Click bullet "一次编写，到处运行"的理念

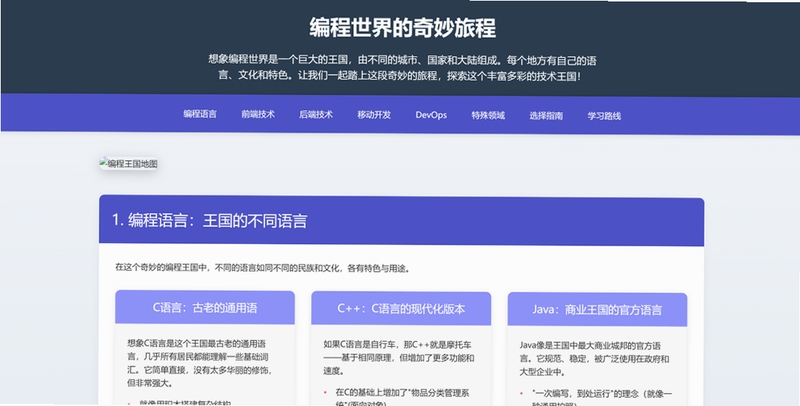tap(602, 399)
